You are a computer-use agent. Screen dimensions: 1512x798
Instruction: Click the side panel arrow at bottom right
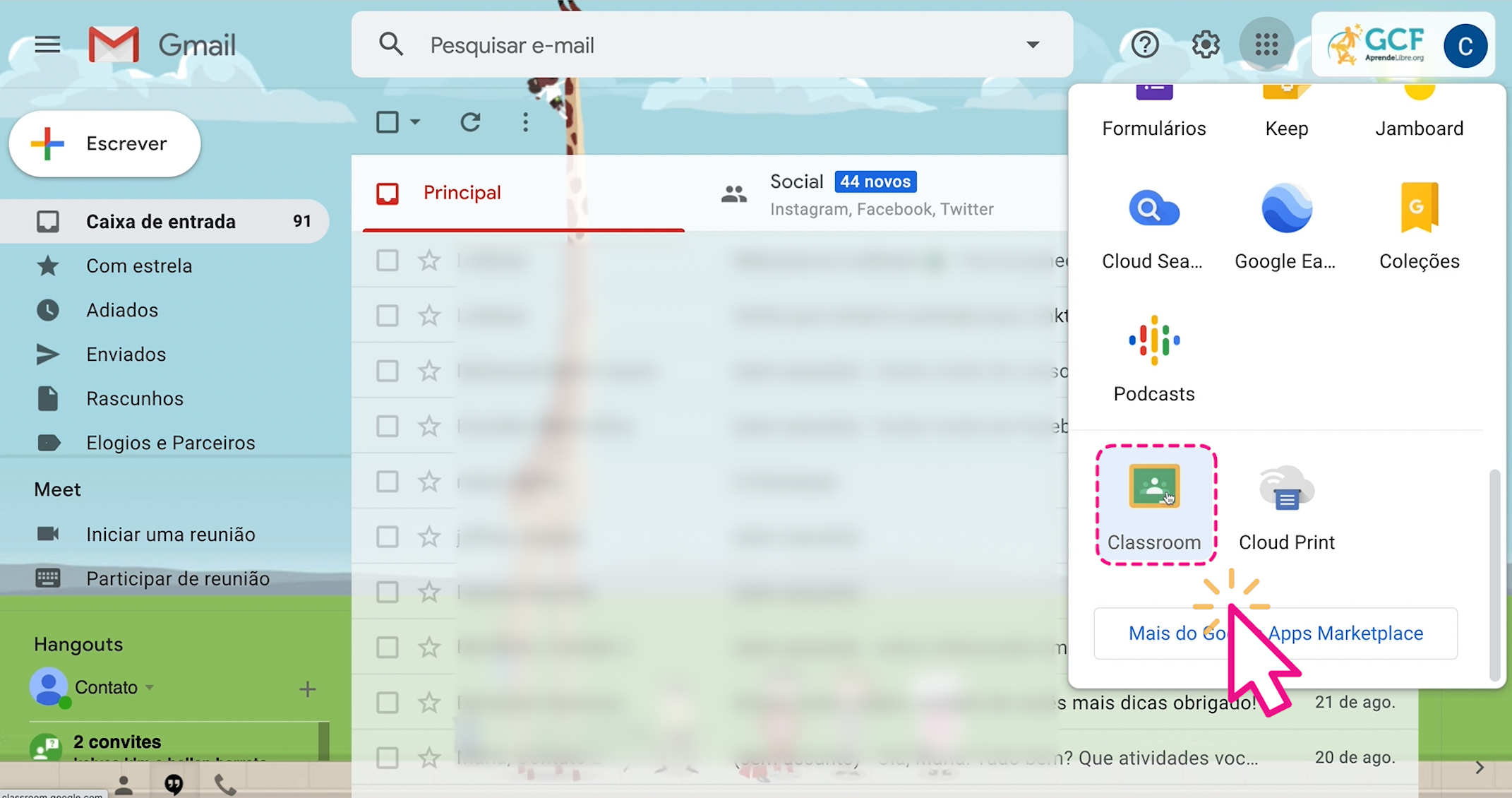click(x=1480, y=768)
